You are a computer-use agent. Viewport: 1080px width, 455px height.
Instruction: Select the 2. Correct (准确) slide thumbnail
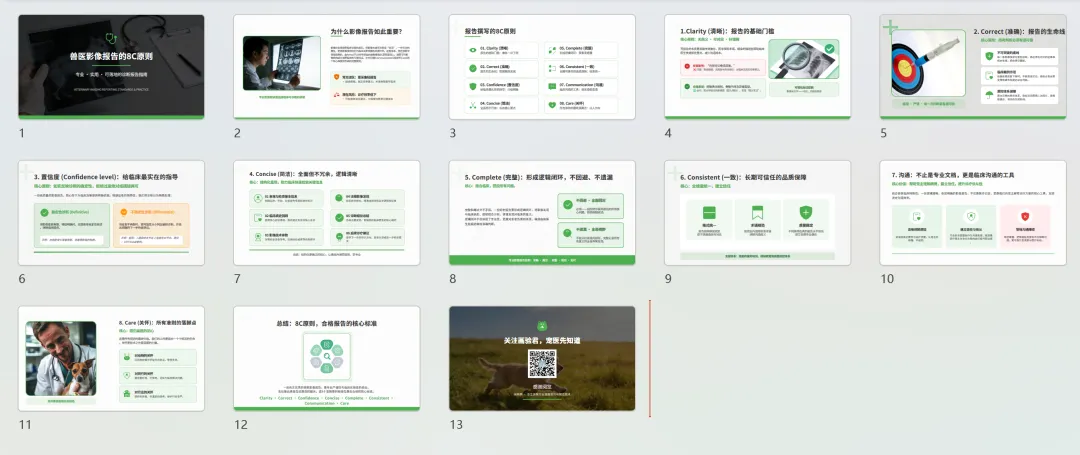coord(973,67)
